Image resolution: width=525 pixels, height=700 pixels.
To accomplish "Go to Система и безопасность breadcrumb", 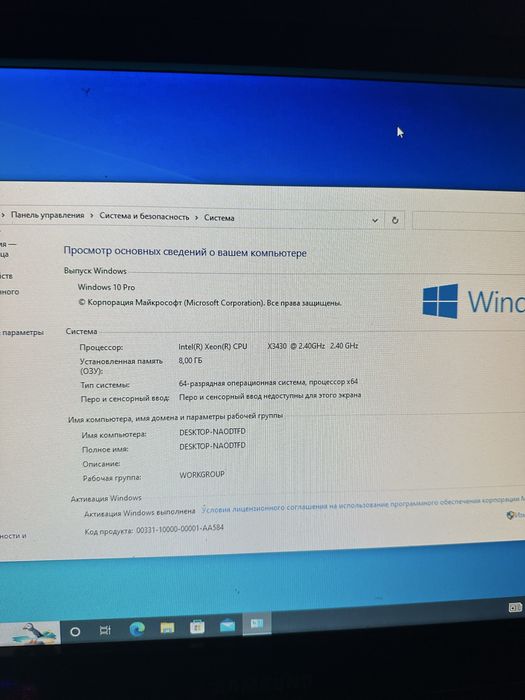I will 144,217.
